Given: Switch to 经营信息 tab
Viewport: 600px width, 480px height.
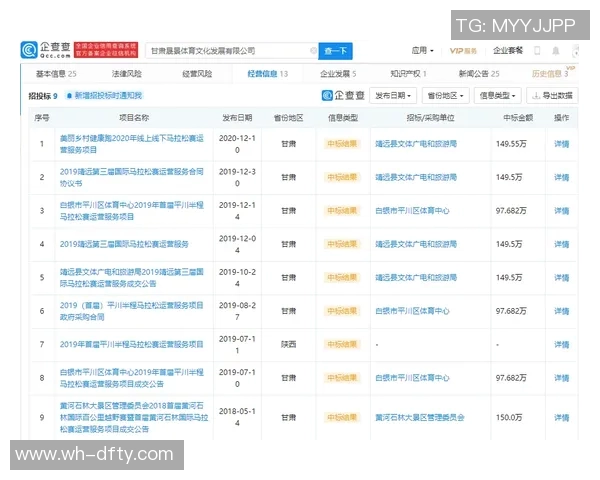Looking at the screenshot, I should click(267, 73).
